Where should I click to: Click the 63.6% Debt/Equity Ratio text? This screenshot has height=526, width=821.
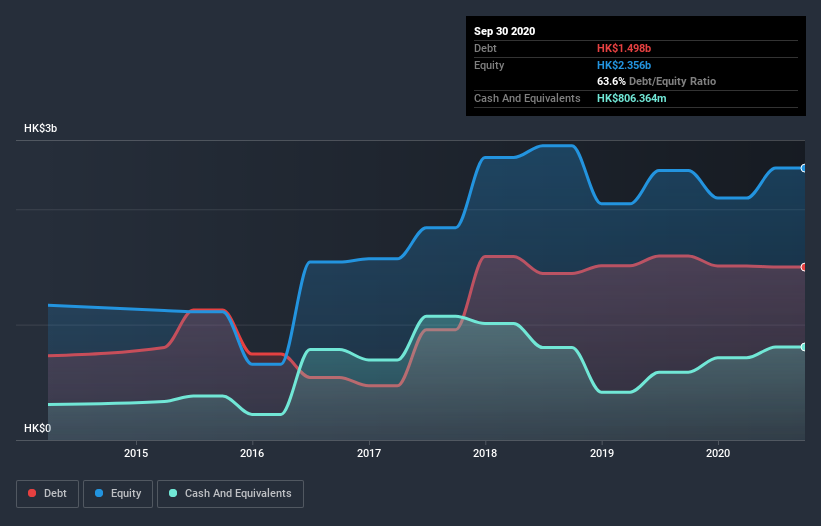point(656,81)
